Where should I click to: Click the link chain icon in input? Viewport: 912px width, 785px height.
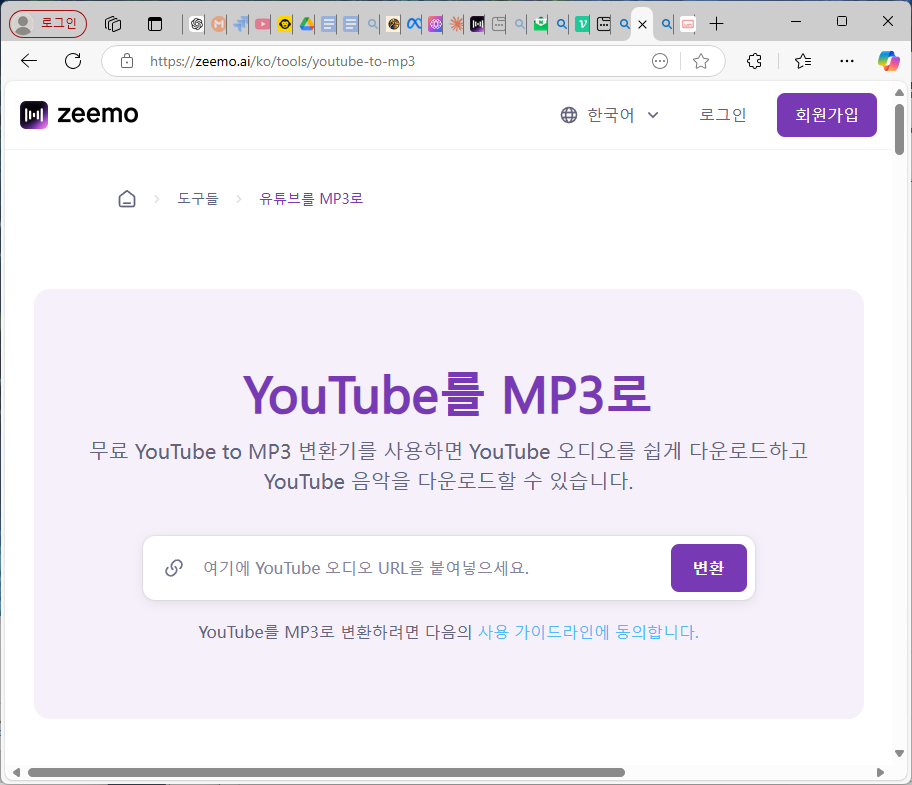(174, 568)
